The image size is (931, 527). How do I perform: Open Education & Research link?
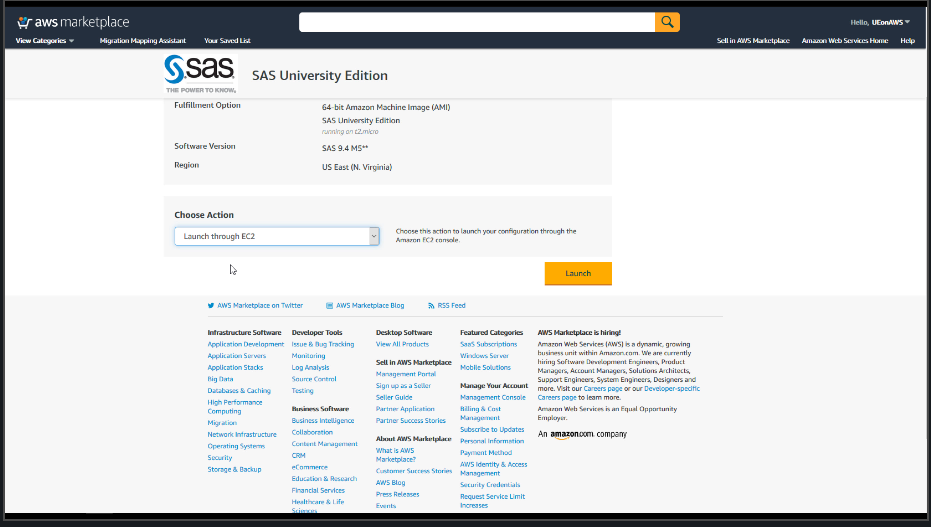[324, 479]
